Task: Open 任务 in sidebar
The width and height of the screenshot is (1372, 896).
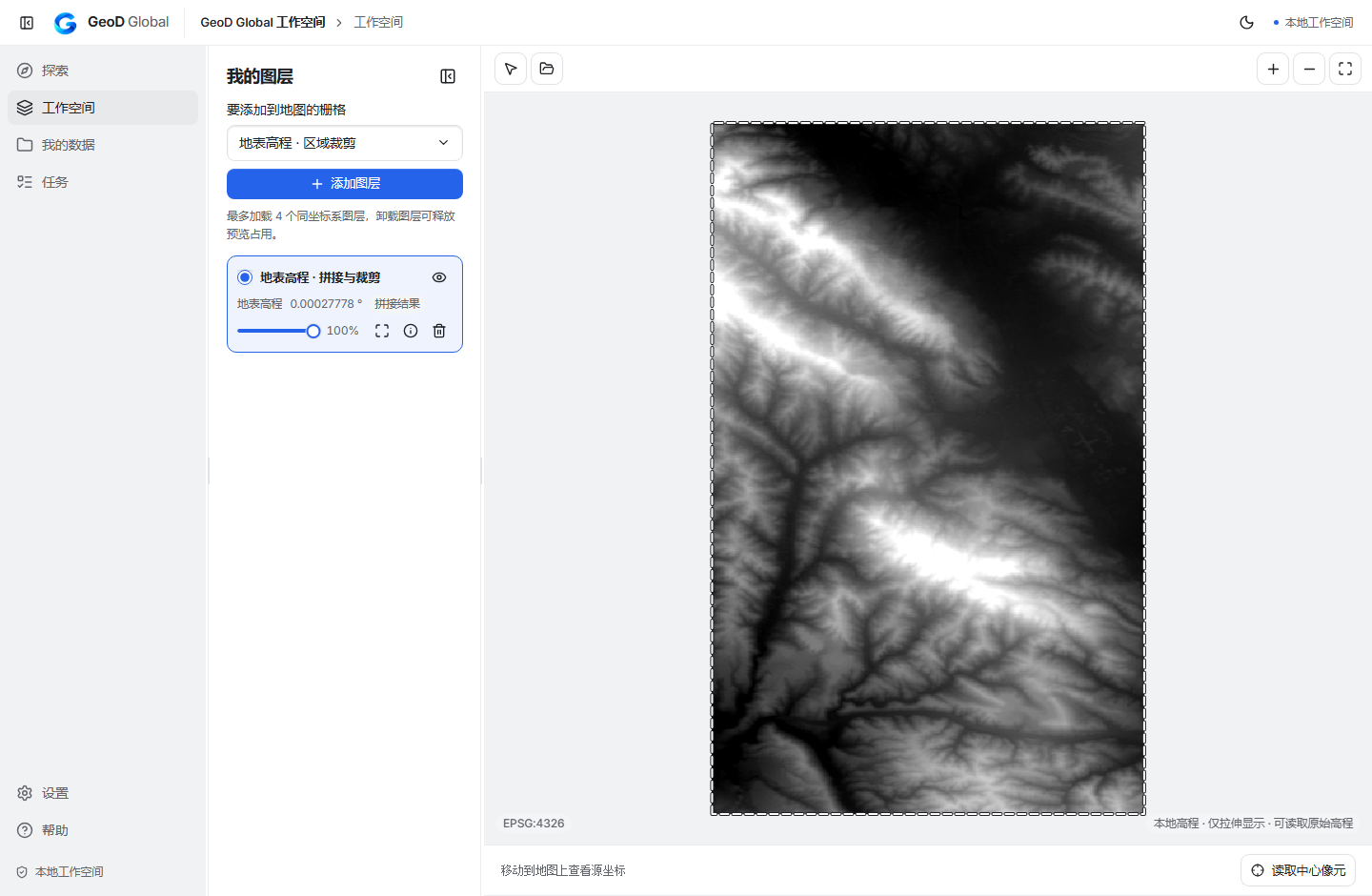Action: pyautogui.click(x=103, y=182)
